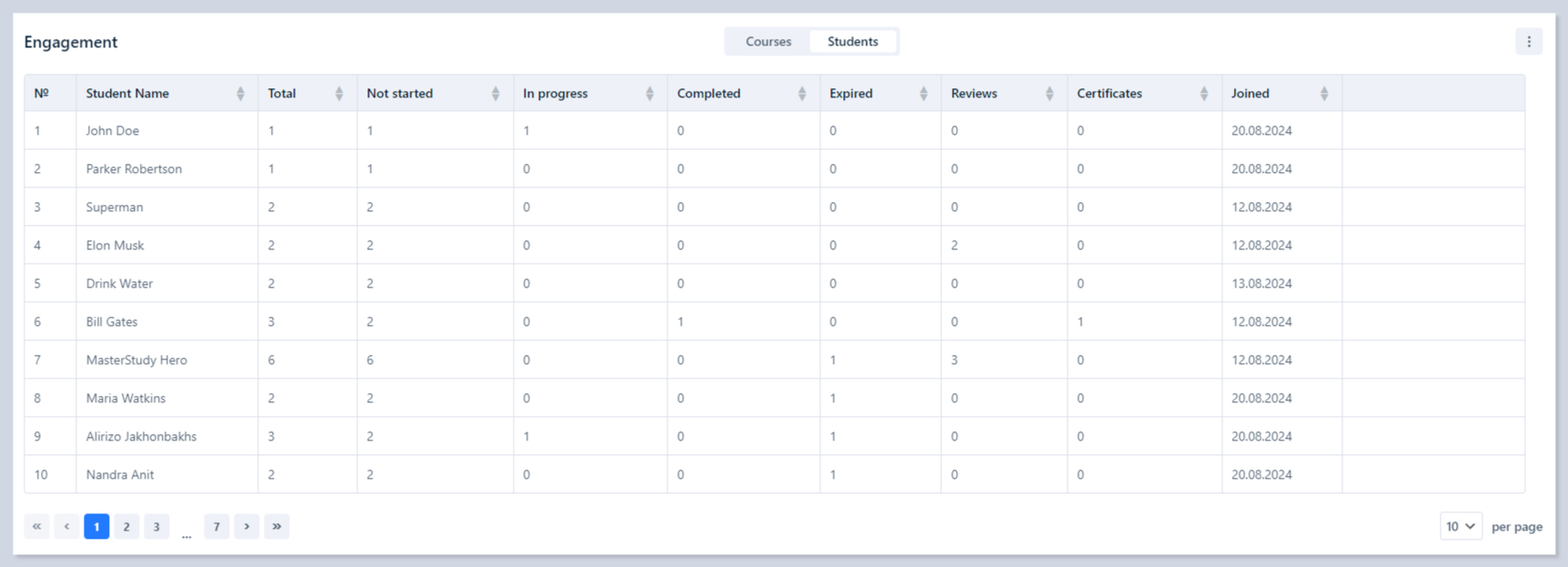Sort by Certificates column arrows
The width and height of the screenshot is (1568, 567).
tap(1203, 94)
